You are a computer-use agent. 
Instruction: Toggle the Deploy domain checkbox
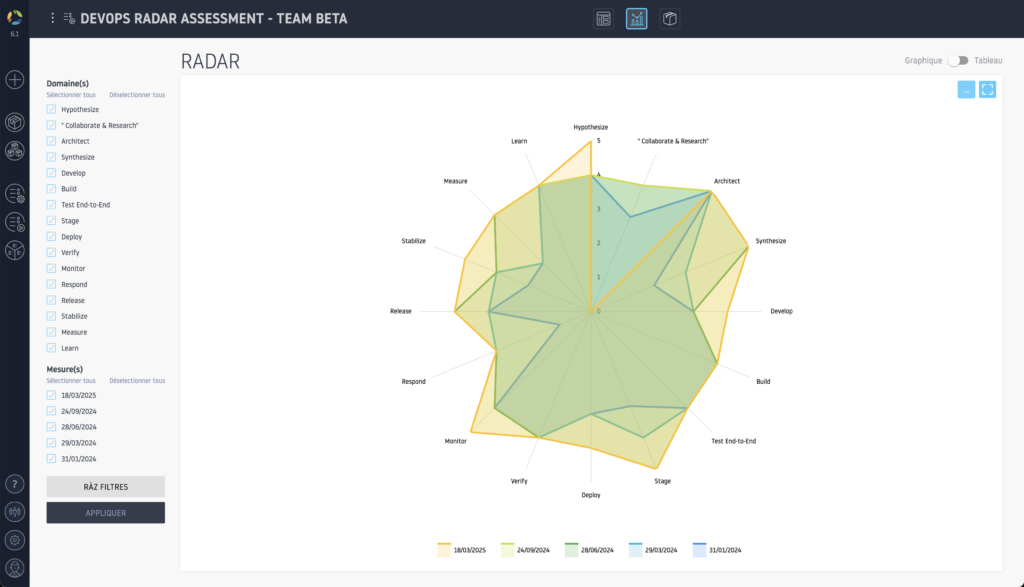click(x=51, y=237)
